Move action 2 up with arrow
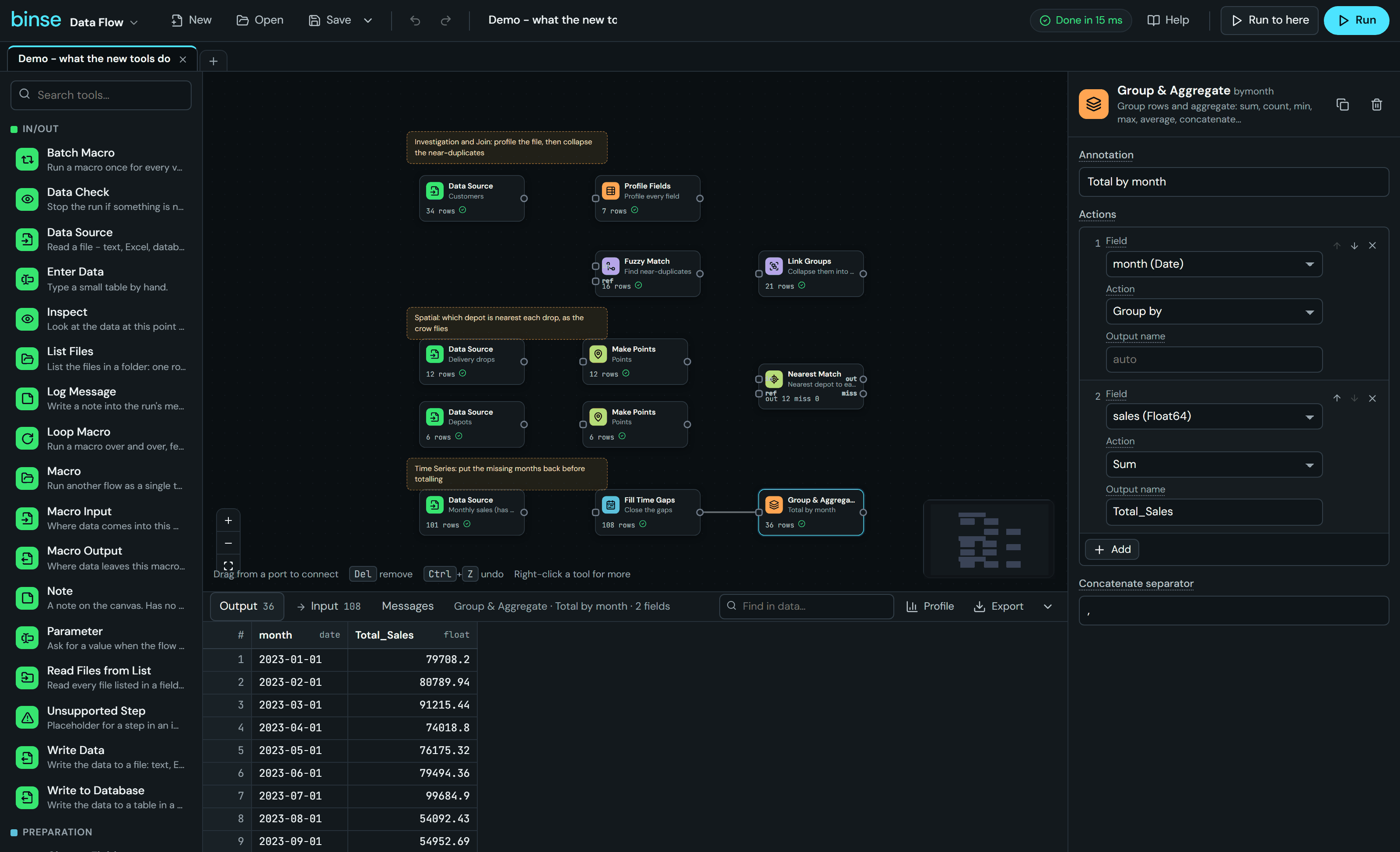The image size is (1400, 852). pos(1337,398)
